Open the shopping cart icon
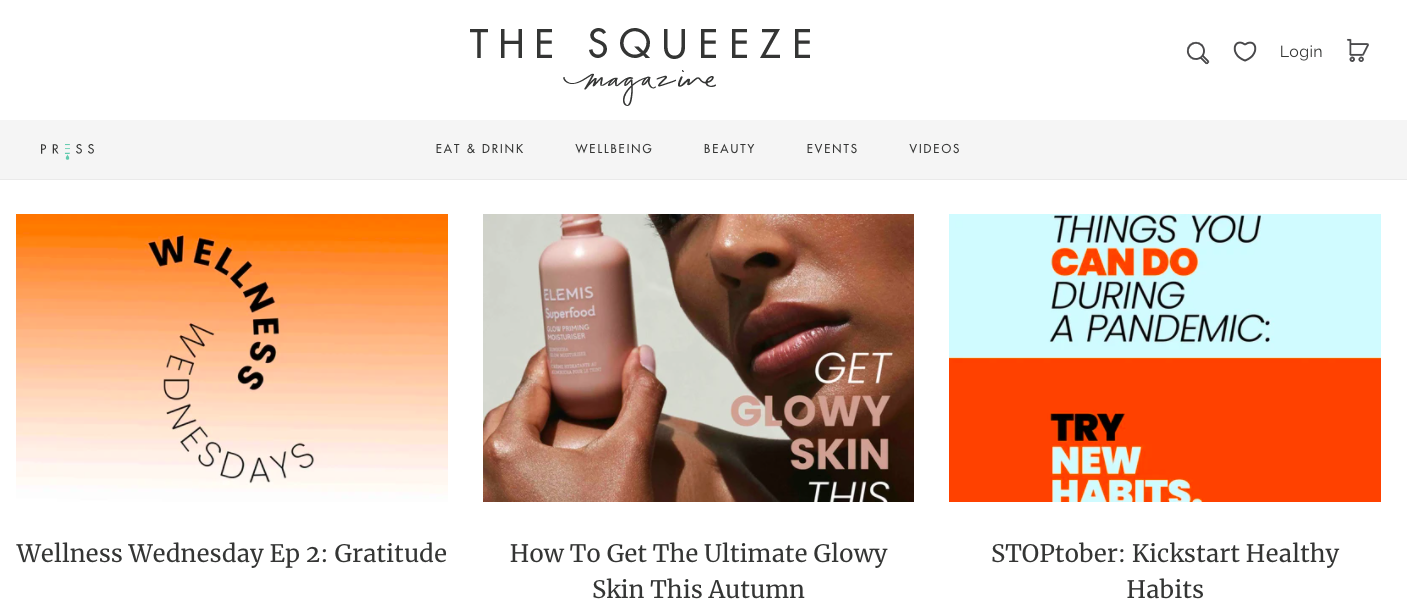Image resolution: width=1407 pixels, height=614 pixels. (x=1357, y=51)
